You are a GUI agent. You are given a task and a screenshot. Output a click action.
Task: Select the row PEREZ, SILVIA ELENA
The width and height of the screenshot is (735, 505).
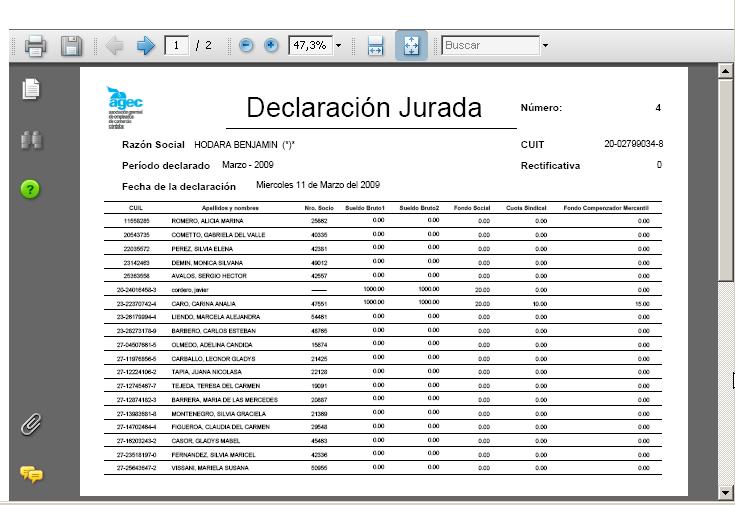383,249
